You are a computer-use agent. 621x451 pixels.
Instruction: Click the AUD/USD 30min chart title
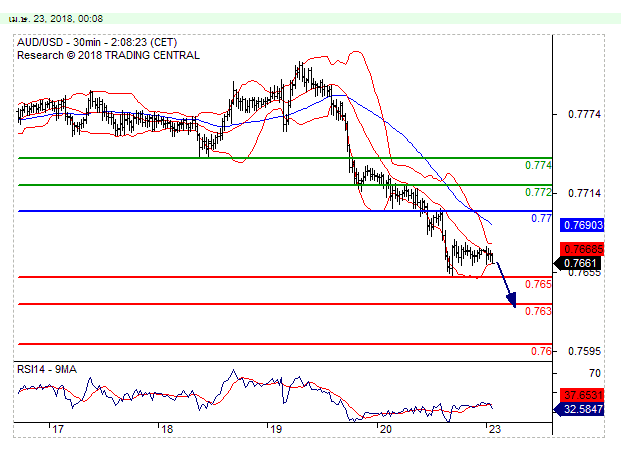97,42
